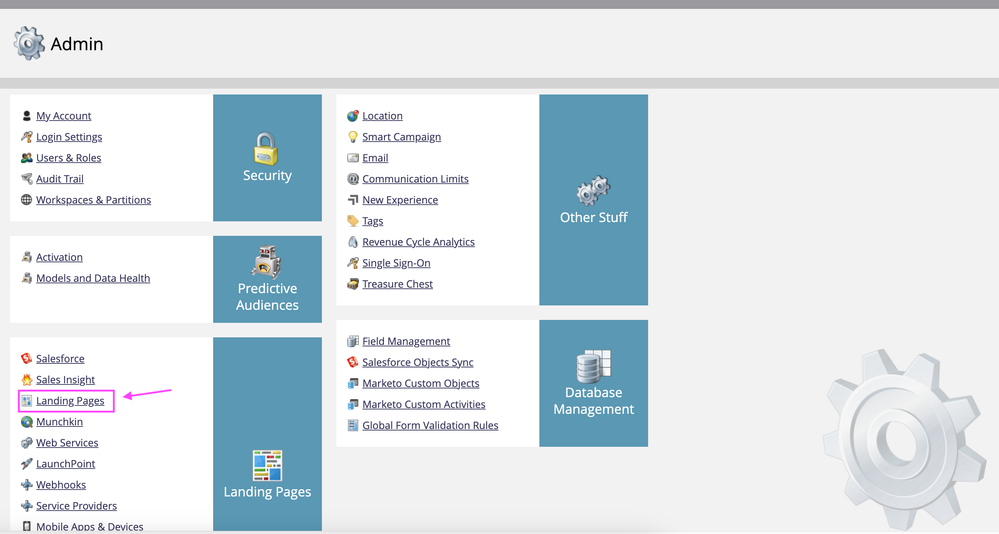Click the Models and Data Health icon
Screen dimensions: 999x534
26,278
